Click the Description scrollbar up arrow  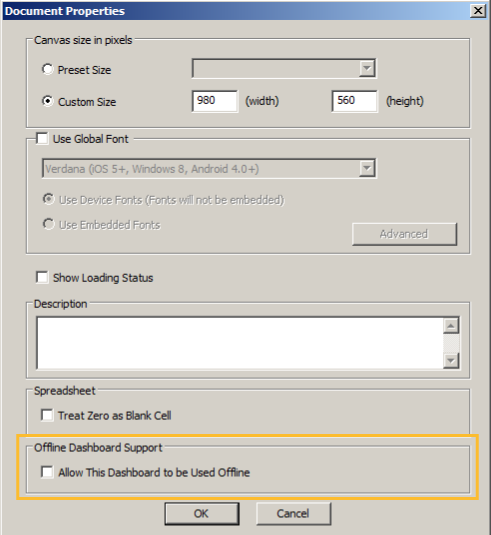[x=451, y=326]
